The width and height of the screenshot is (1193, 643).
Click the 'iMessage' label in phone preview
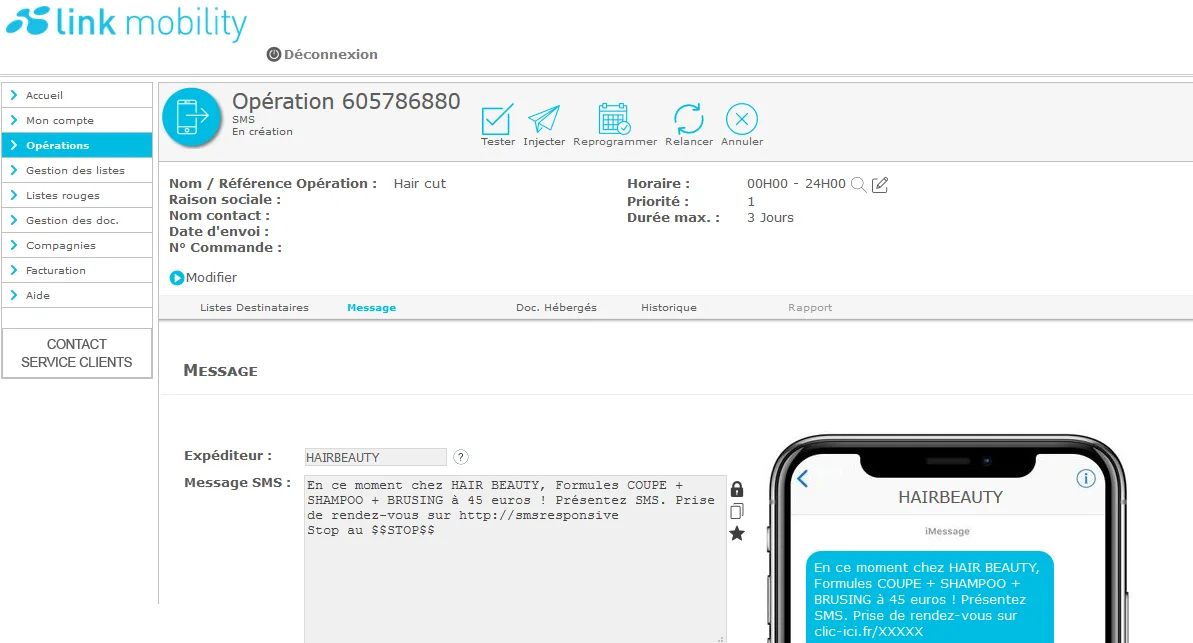coord(947,531)
